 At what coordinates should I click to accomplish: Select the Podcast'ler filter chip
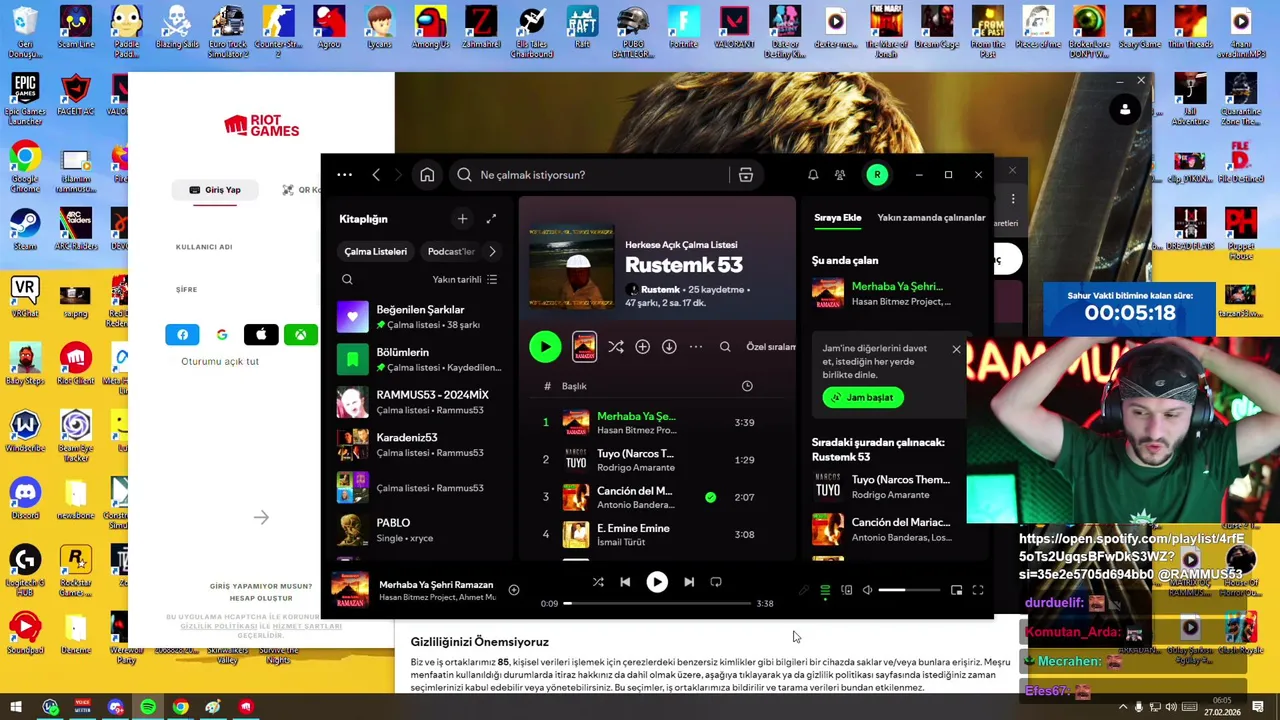[x=451, y=252]
